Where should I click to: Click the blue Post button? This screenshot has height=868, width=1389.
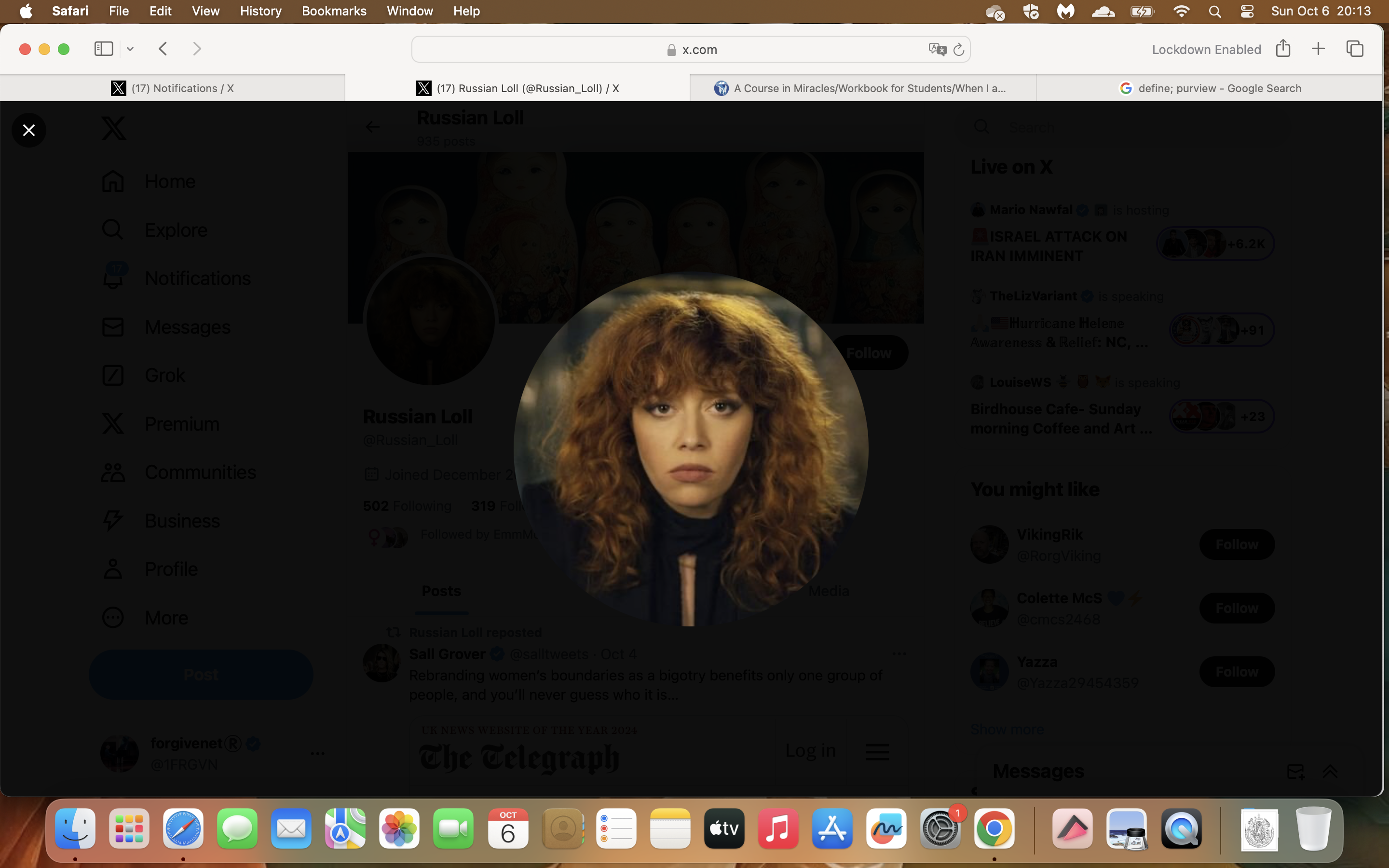pos(201,675)
